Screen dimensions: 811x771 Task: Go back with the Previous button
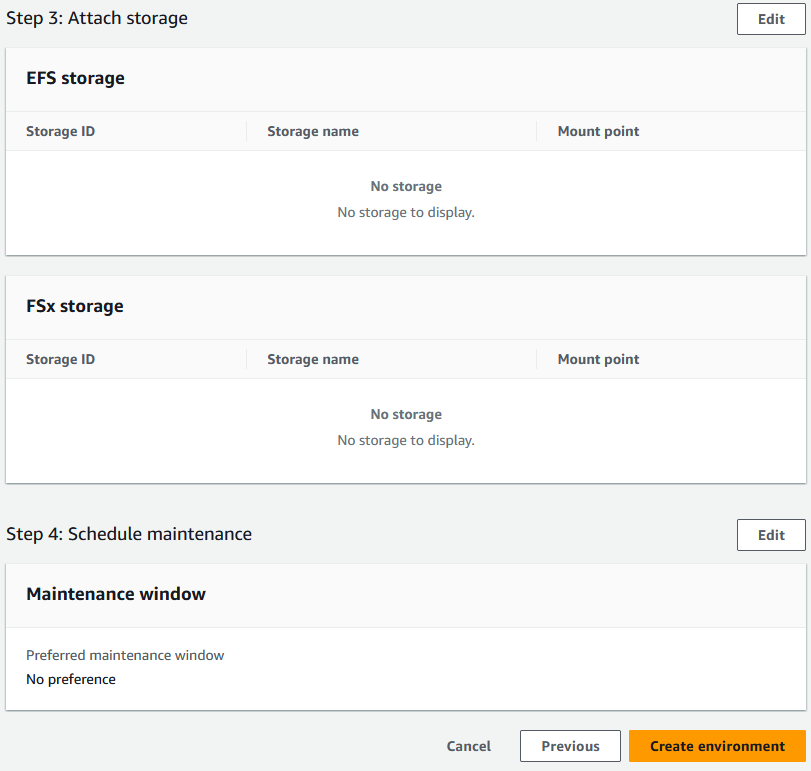pyautogui.click(x=570, y=746)
